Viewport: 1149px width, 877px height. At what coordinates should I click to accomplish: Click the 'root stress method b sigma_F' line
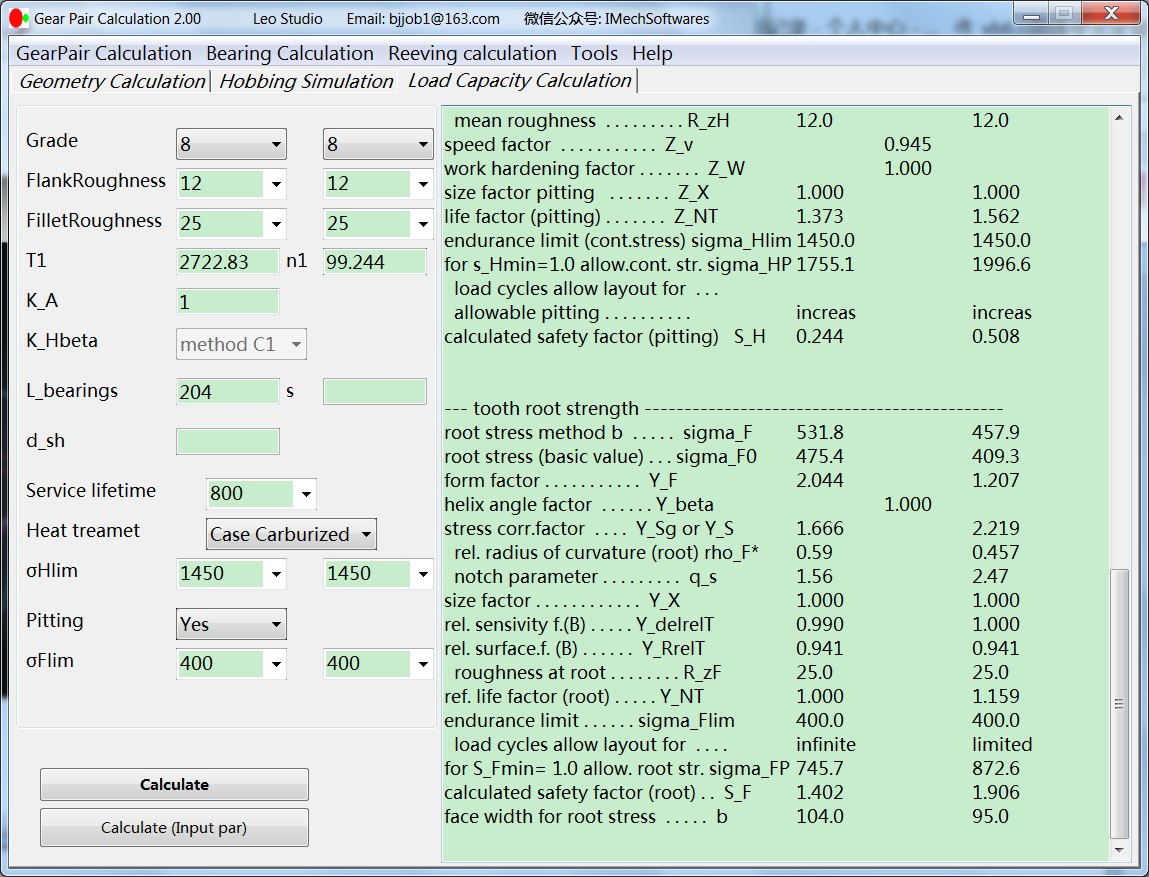(x=731, y=432)
